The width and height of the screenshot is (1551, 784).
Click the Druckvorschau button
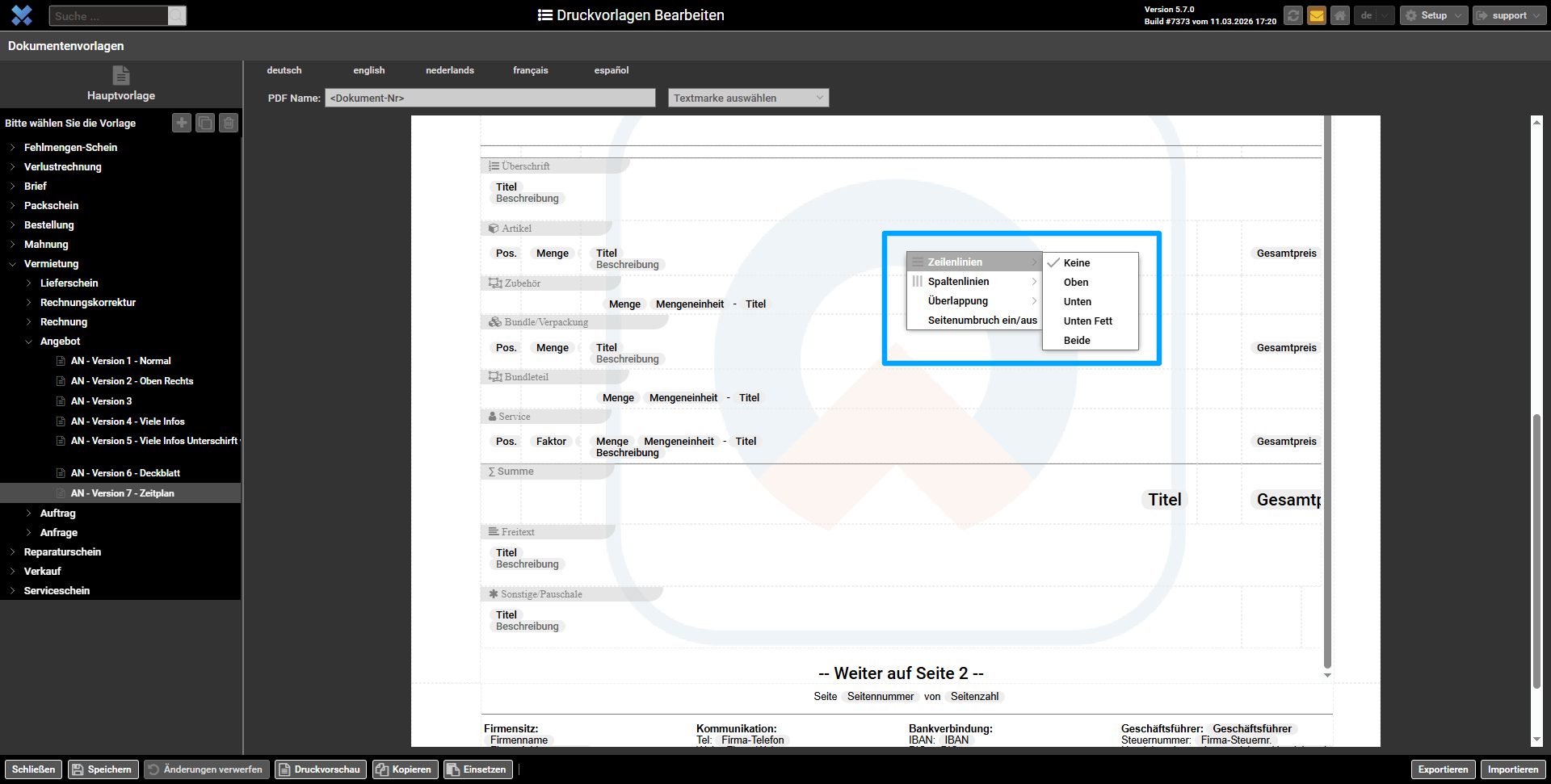tap(320, 769)
